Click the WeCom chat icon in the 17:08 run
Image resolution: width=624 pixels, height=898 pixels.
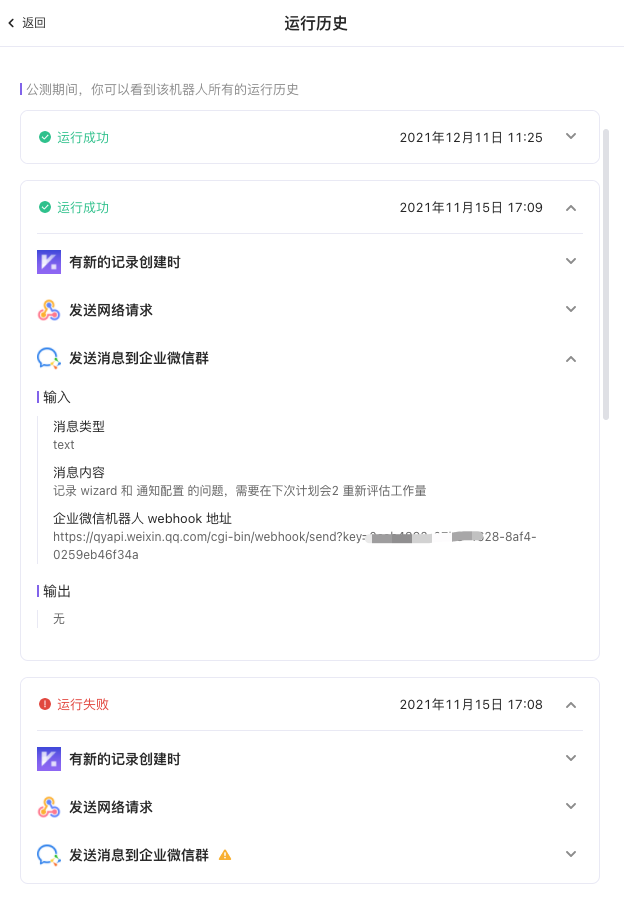click(x=49, y=855)
